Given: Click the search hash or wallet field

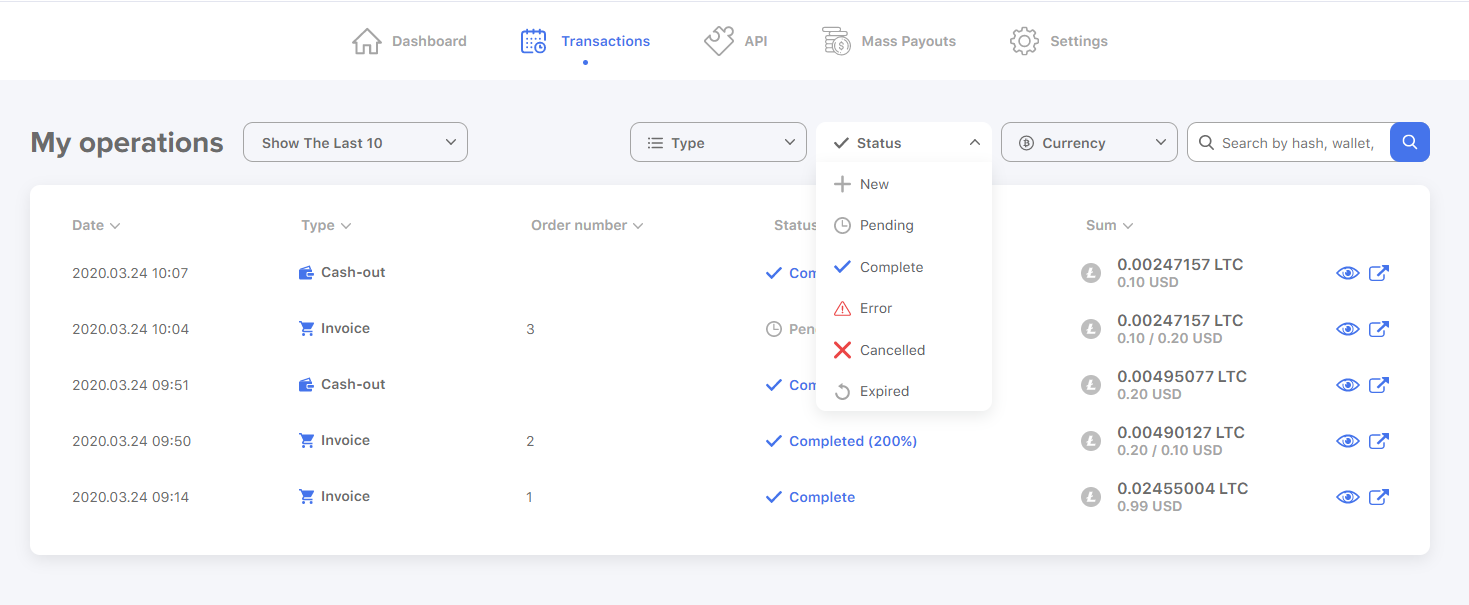Looking at the screenshot, I should coord(1289,142).
